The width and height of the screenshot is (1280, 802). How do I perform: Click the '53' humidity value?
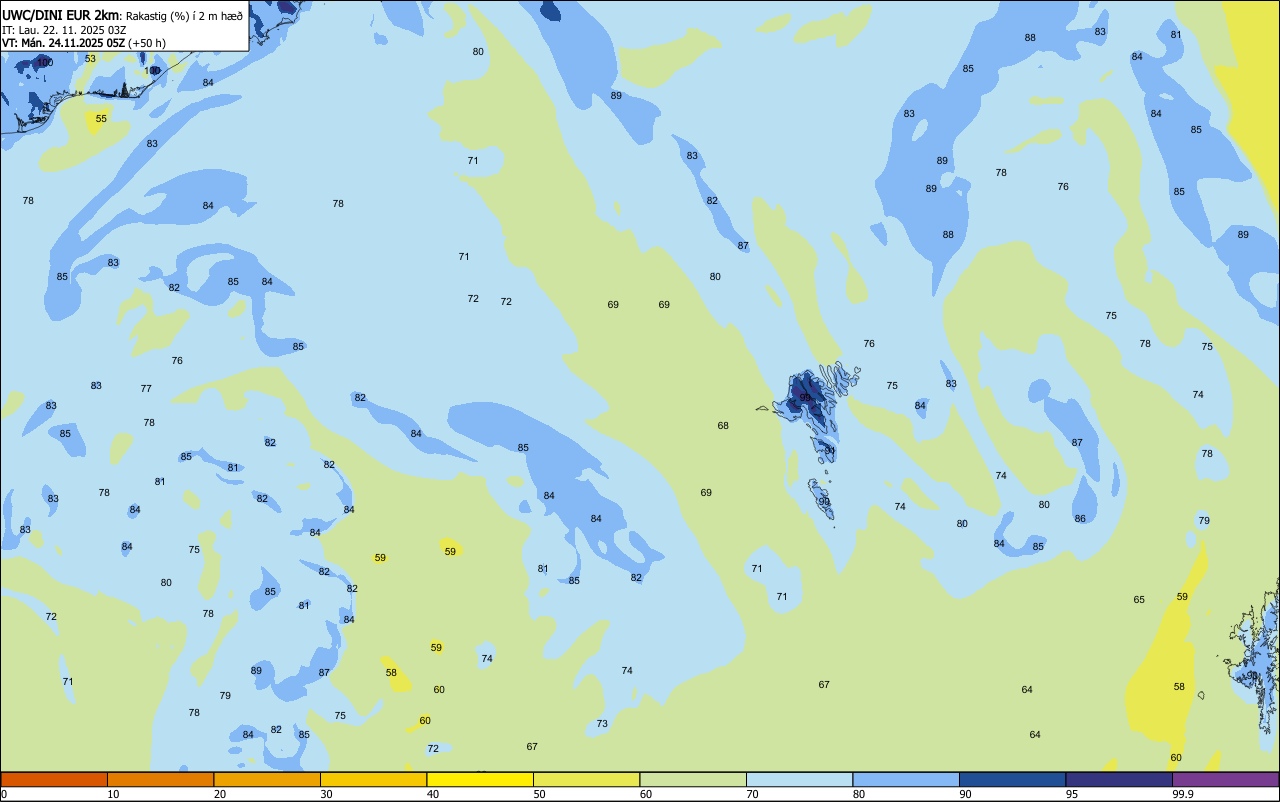(x=90, y=58)
